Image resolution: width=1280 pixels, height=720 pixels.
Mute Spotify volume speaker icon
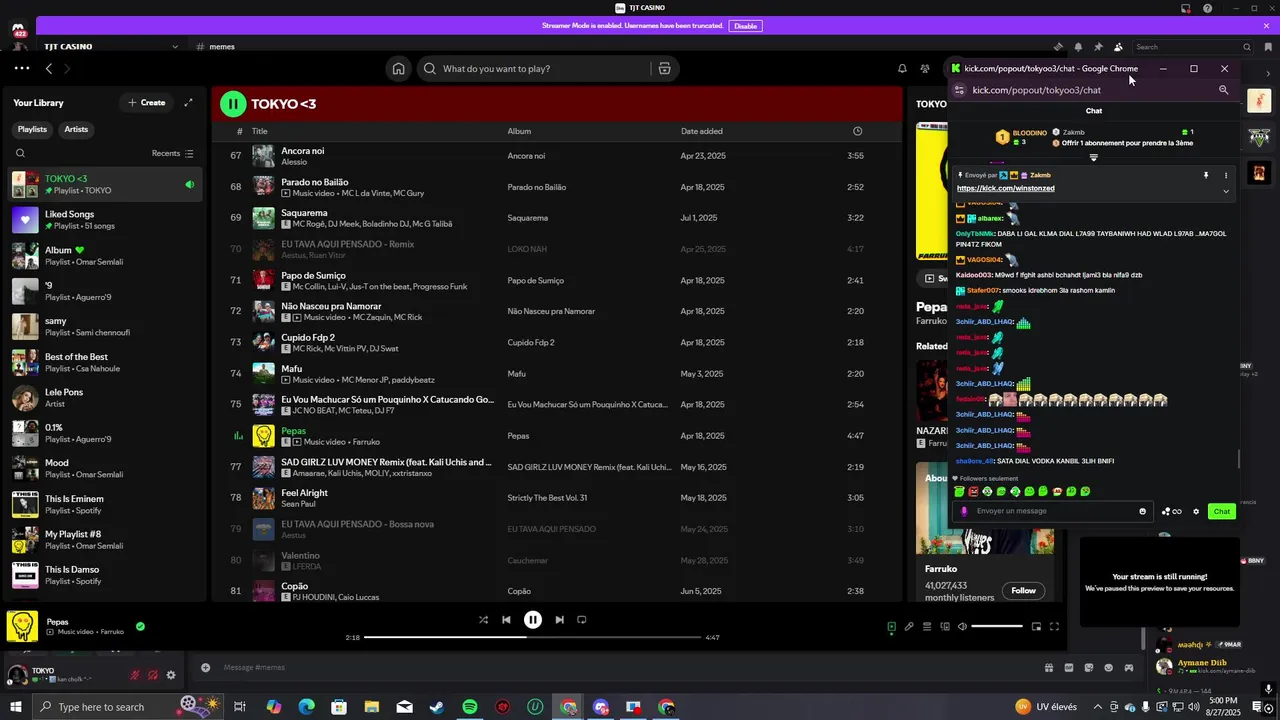(962, 627)
